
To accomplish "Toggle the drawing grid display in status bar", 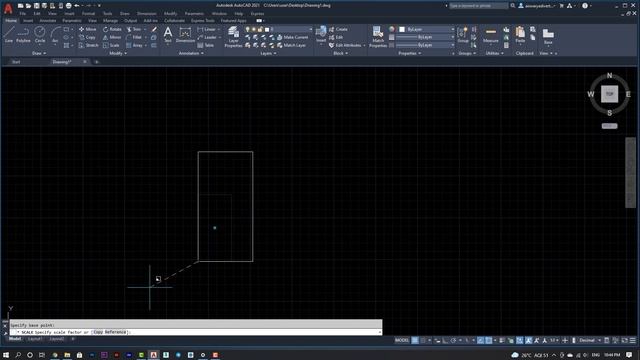I will [415, 340].
